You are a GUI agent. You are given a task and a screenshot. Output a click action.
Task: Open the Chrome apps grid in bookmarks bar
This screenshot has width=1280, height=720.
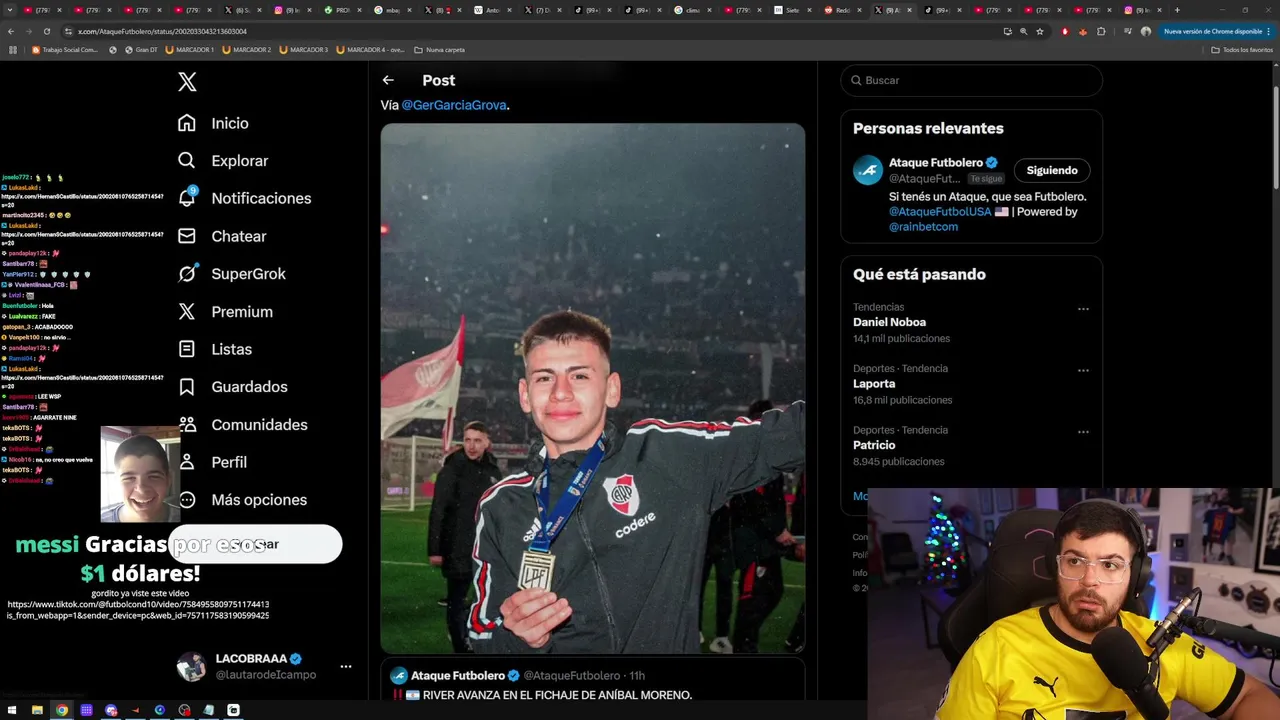[13, 49]
